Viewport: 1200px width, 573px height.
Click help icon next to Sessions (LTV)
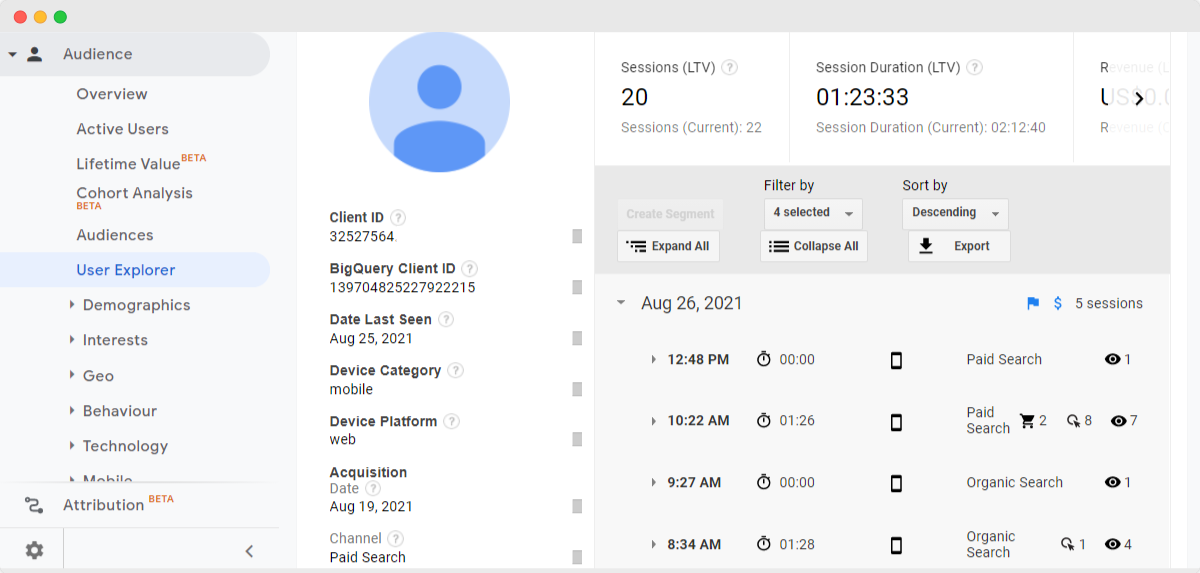(730, 68)
